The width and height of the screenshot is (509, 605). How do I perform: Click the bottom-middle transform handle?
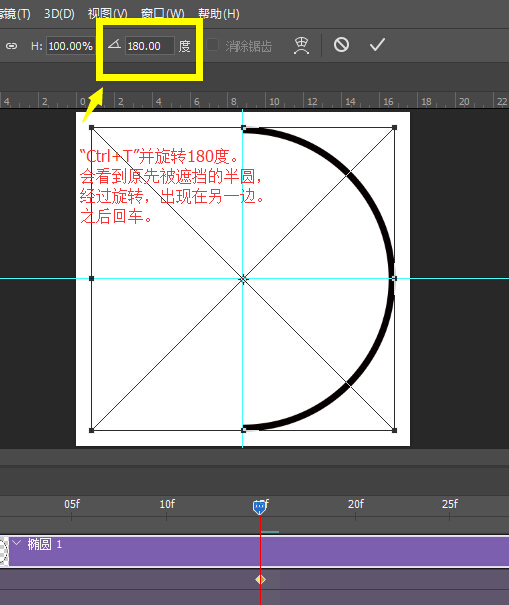243,430
